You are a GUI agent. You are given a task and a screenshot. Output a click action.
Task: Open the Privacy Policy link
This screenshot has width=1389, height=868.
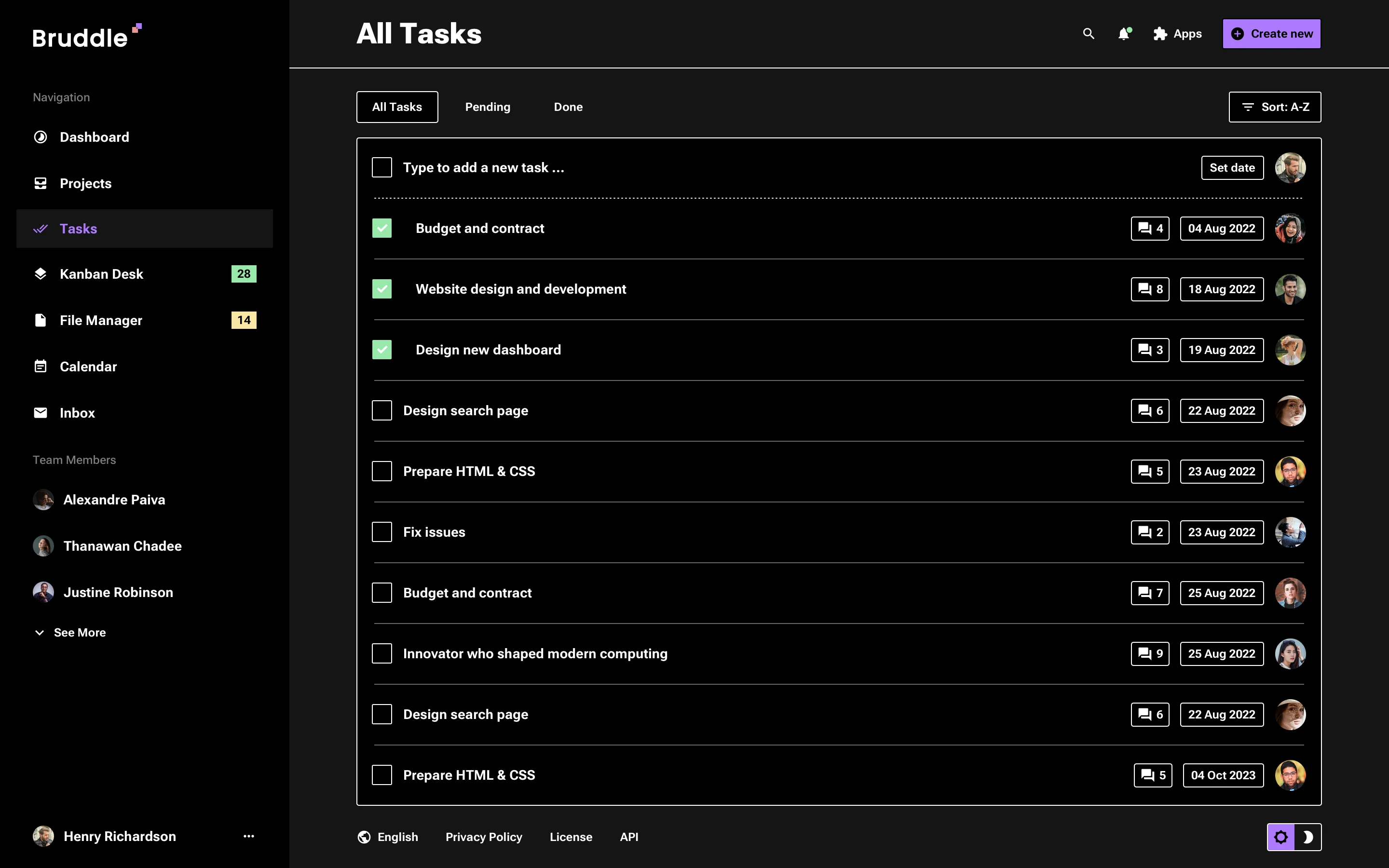tap(484, 837)
